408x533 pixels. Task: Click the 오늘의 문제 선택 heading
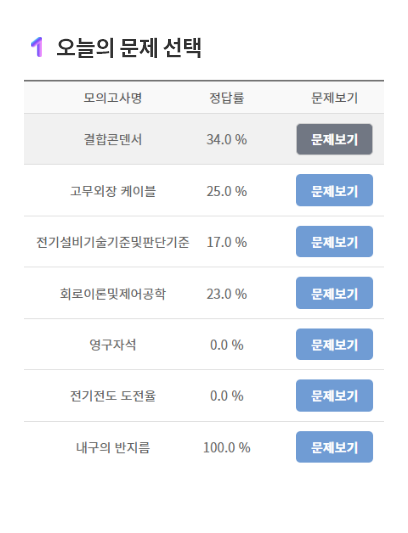tap(129, 48)
